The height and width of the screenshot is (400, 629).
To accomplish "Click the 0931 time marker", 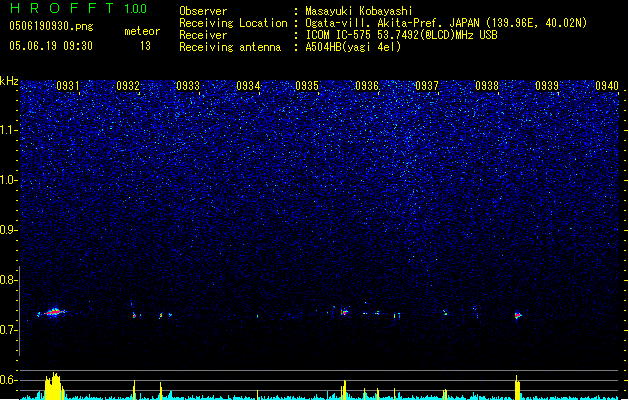I will 68,86.
